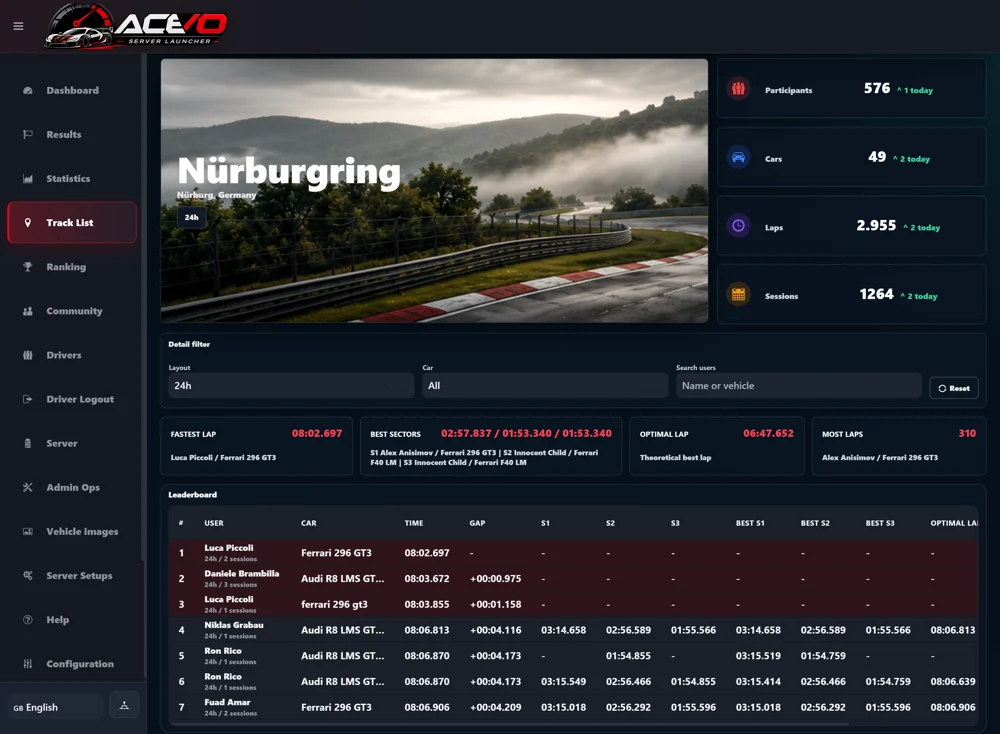Click the Server icon in sidebar
This screenshot has height=734, width=1000.
coord(27,443)
